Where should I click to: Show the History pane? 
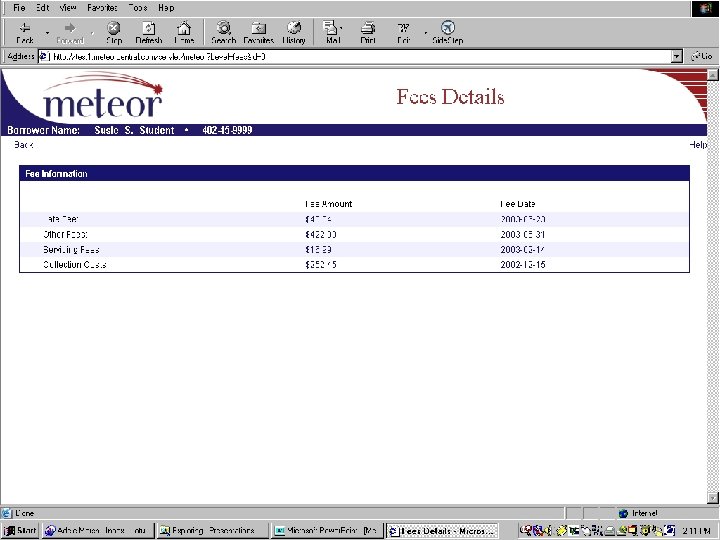pyautogui.click(x=294, y=33)
